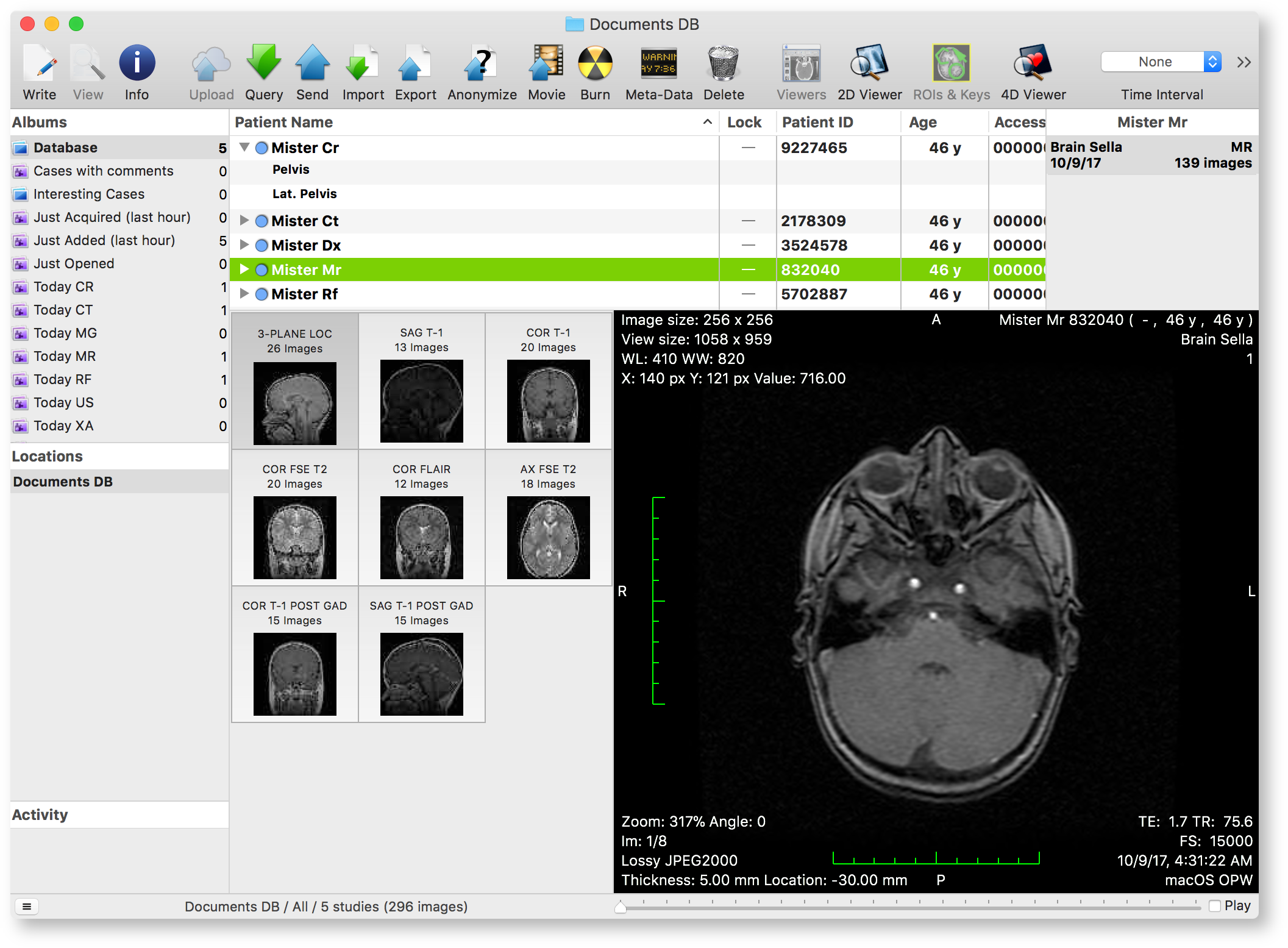Screen dimensions: 1288x948
Task: Open the Meta-Data viewer icon
Action: [658, 64]
